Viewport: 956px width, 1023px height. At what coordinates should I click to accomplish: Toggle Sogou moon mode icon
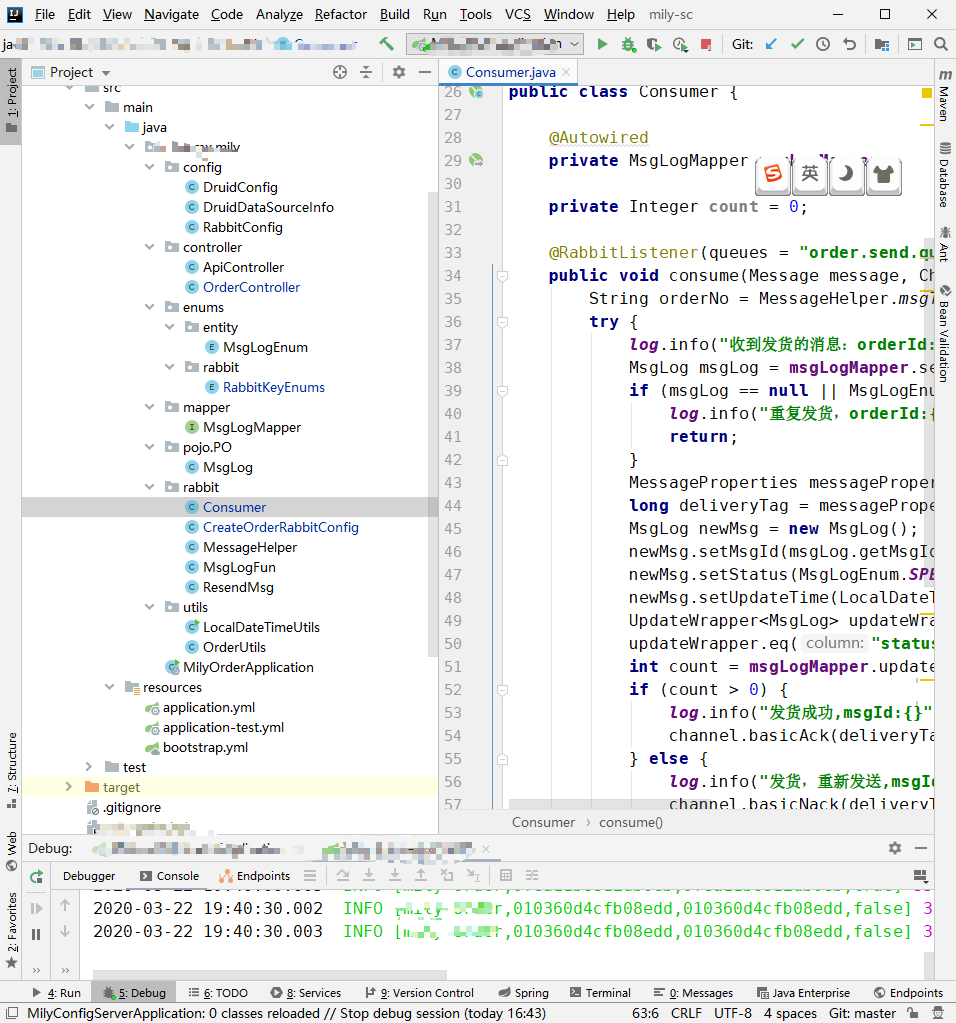coord(846,174)
